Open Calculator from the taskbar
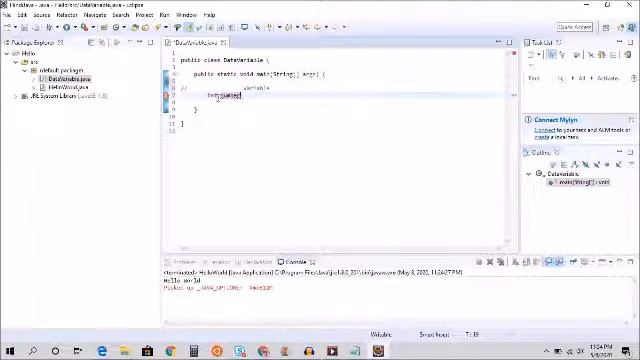The image size is (640, 360). pos(194,351)
